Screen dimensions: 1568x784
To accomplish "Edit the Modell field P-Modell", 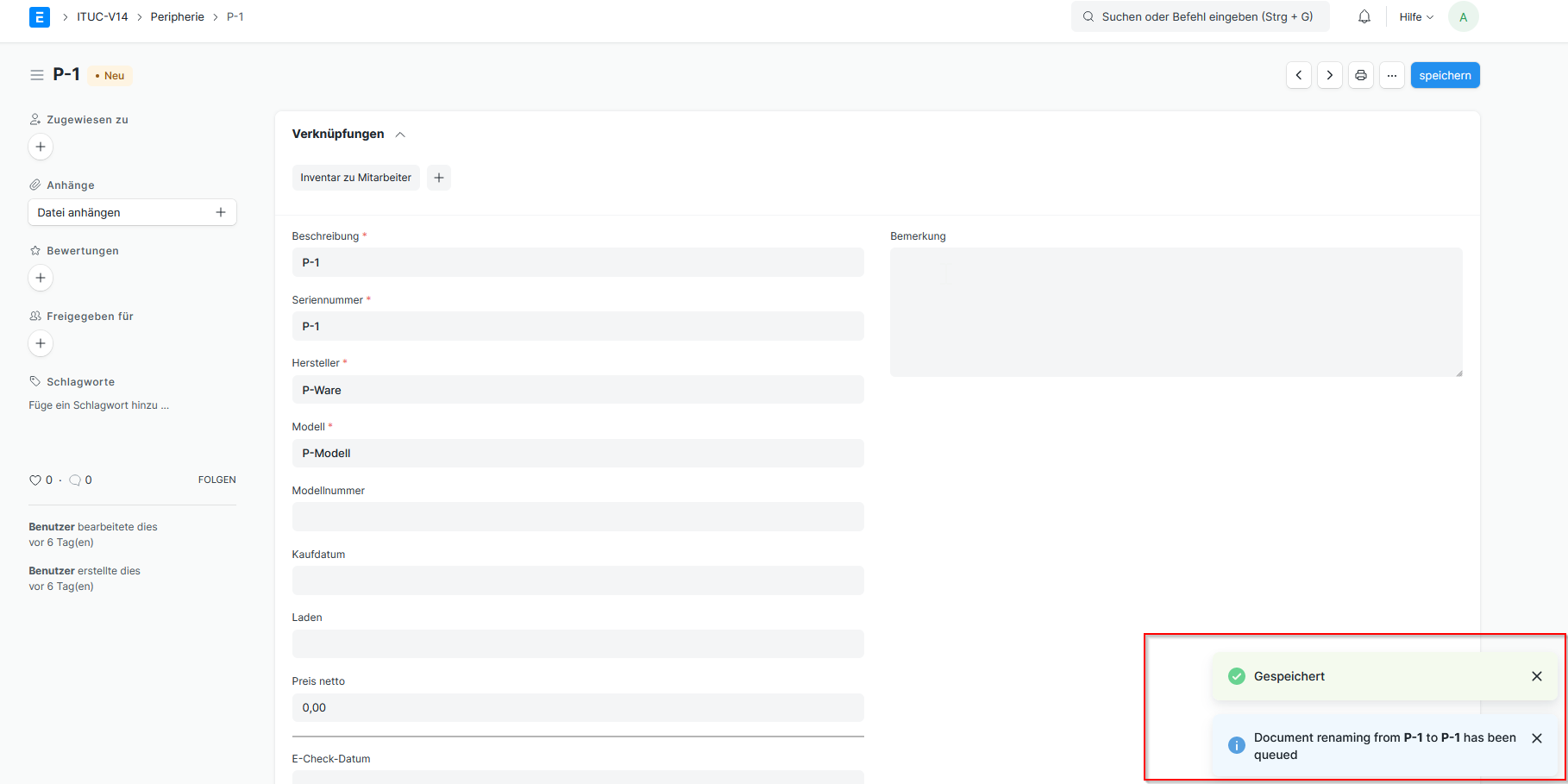I will pos(578,453).
